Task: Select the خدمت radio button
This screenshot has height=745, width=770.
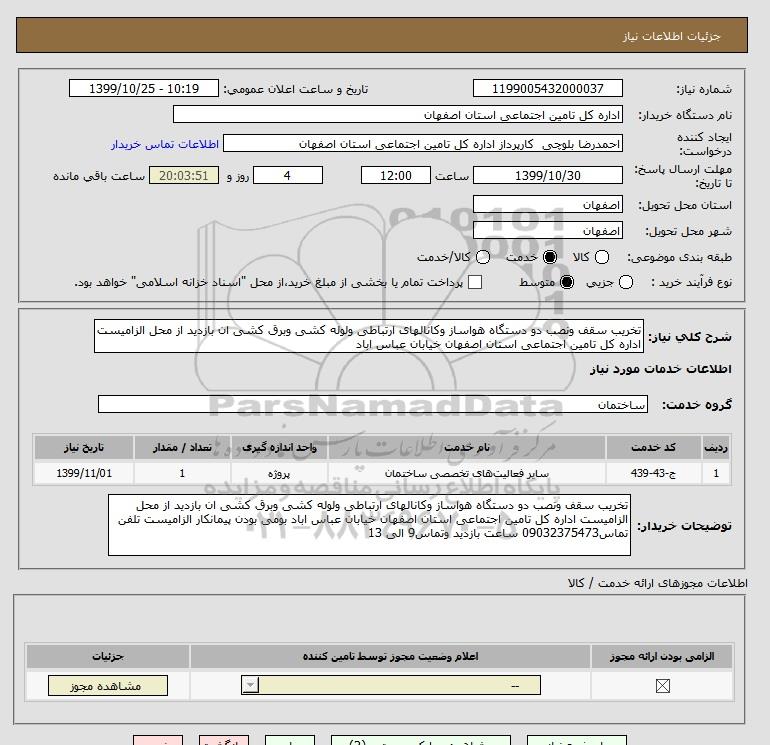Action: click(x=550, y=257)
